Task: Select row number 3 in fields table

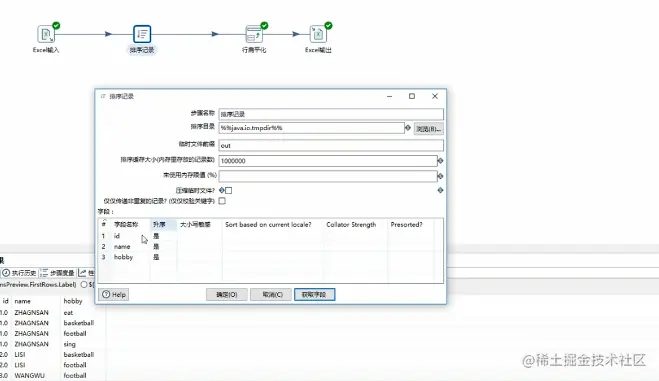Action: 103,257
